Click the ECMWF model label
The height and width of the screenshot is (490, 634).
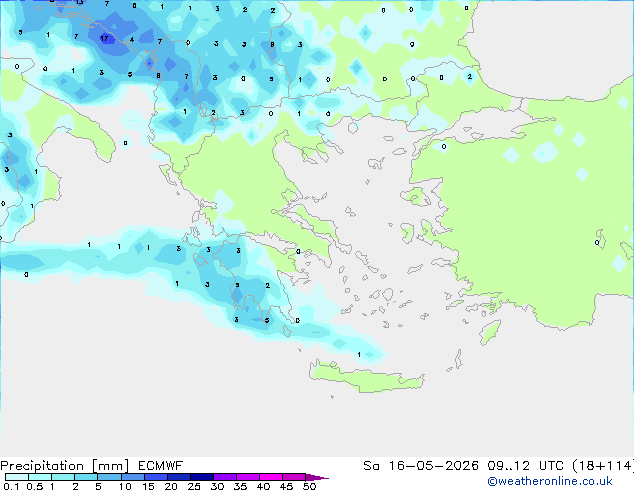pyautogui.click(x=161, y=466)
